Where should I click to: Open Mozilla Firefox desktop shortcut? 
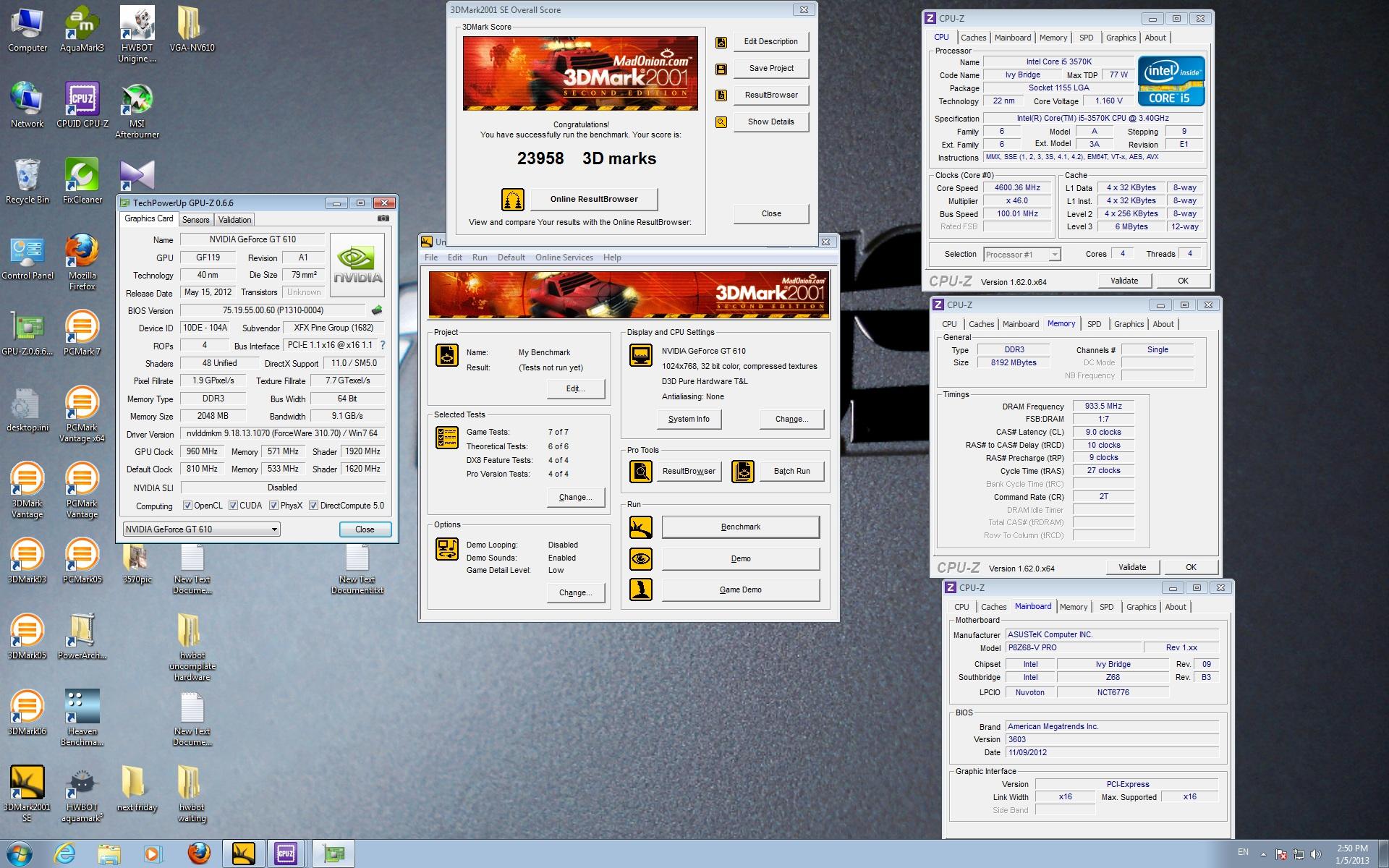82,262
